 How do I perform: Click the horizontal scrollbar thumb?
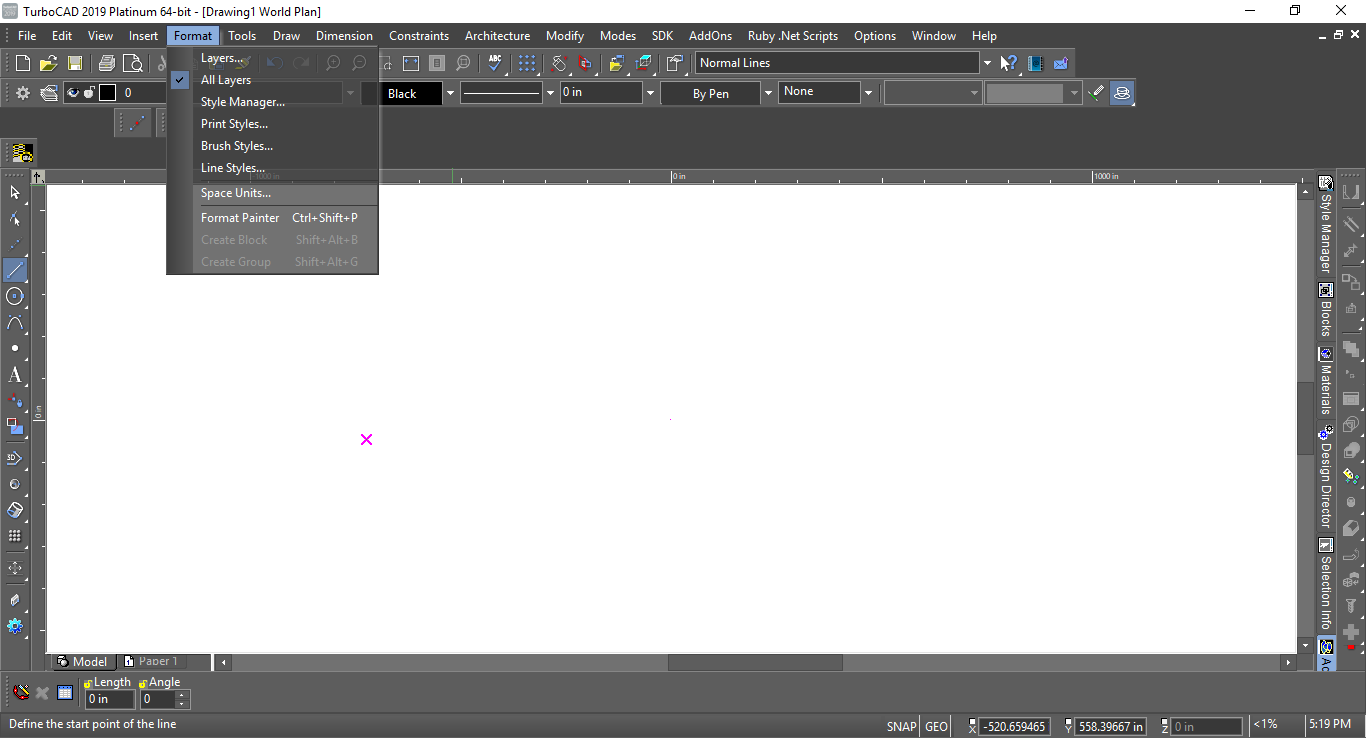[755, 662]
